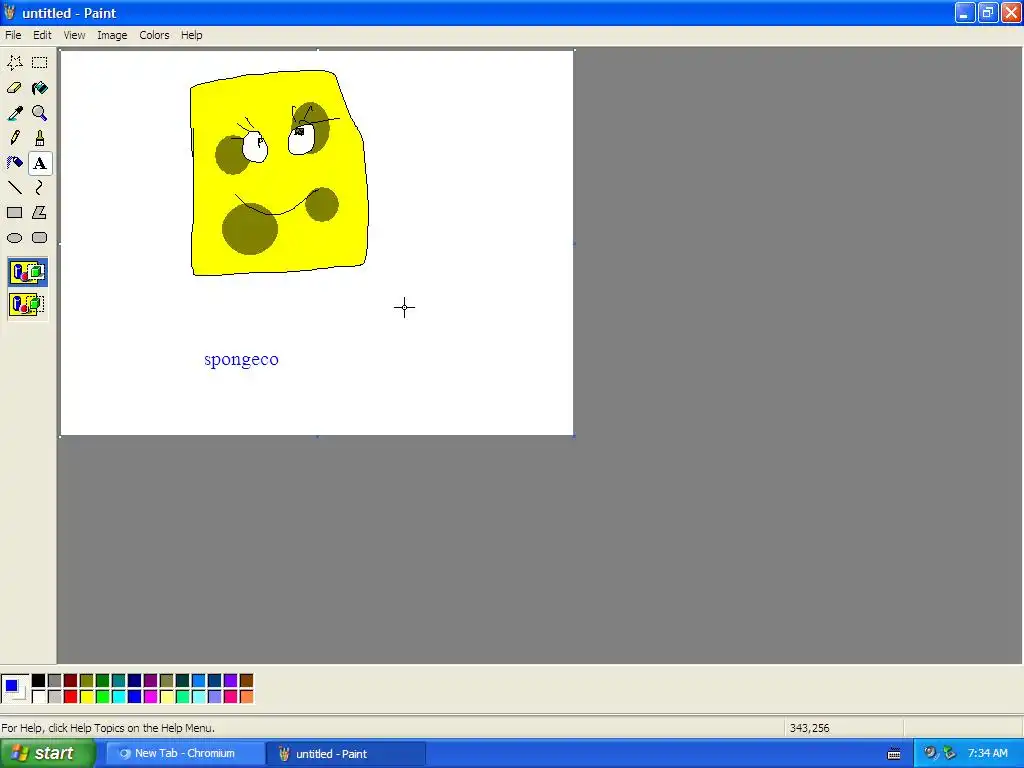Screen dimensions: 1024x768
Task: Click the Paint icon in the title bar
Action: [10, 12]
